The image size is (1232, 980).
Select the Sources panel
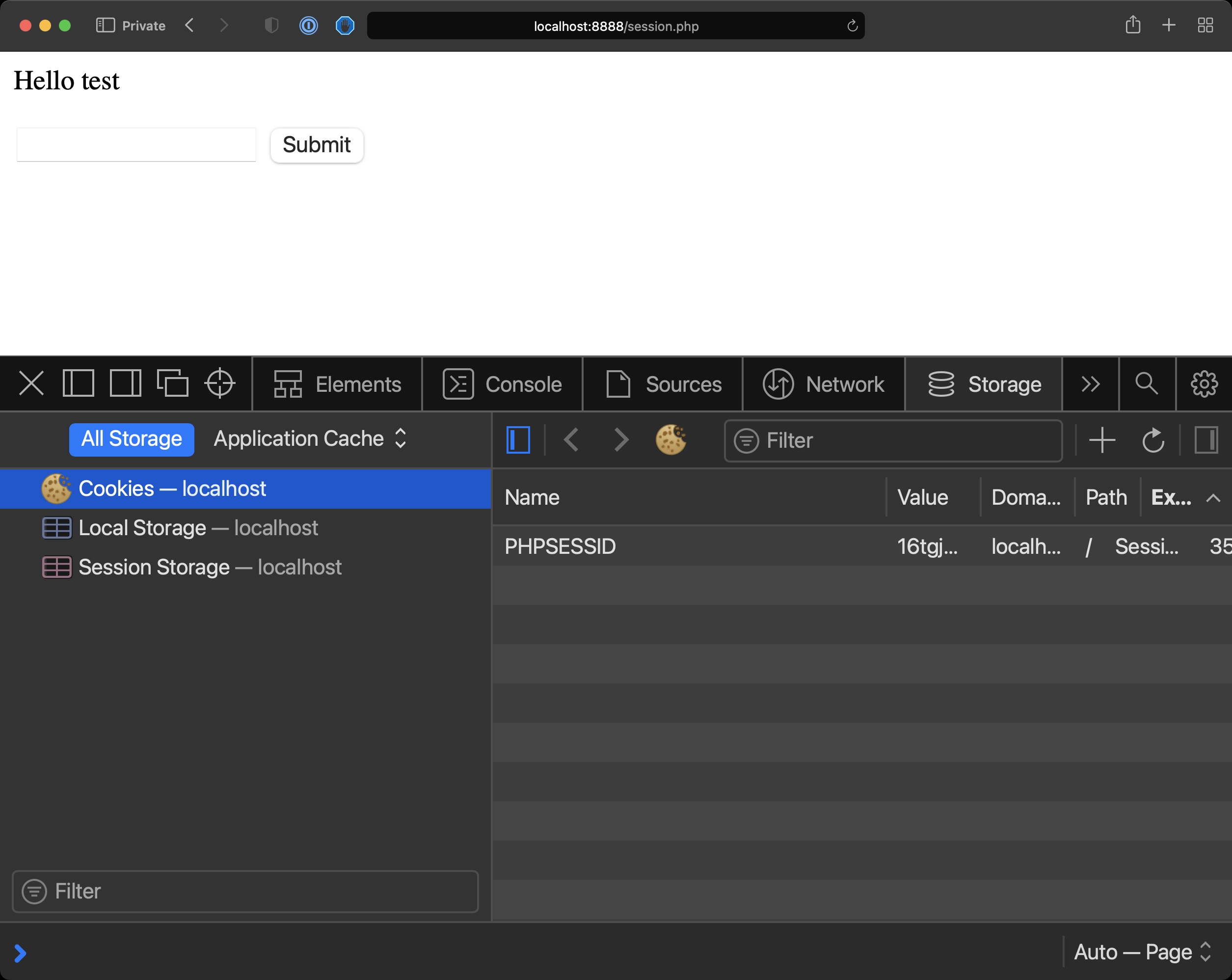663,383
